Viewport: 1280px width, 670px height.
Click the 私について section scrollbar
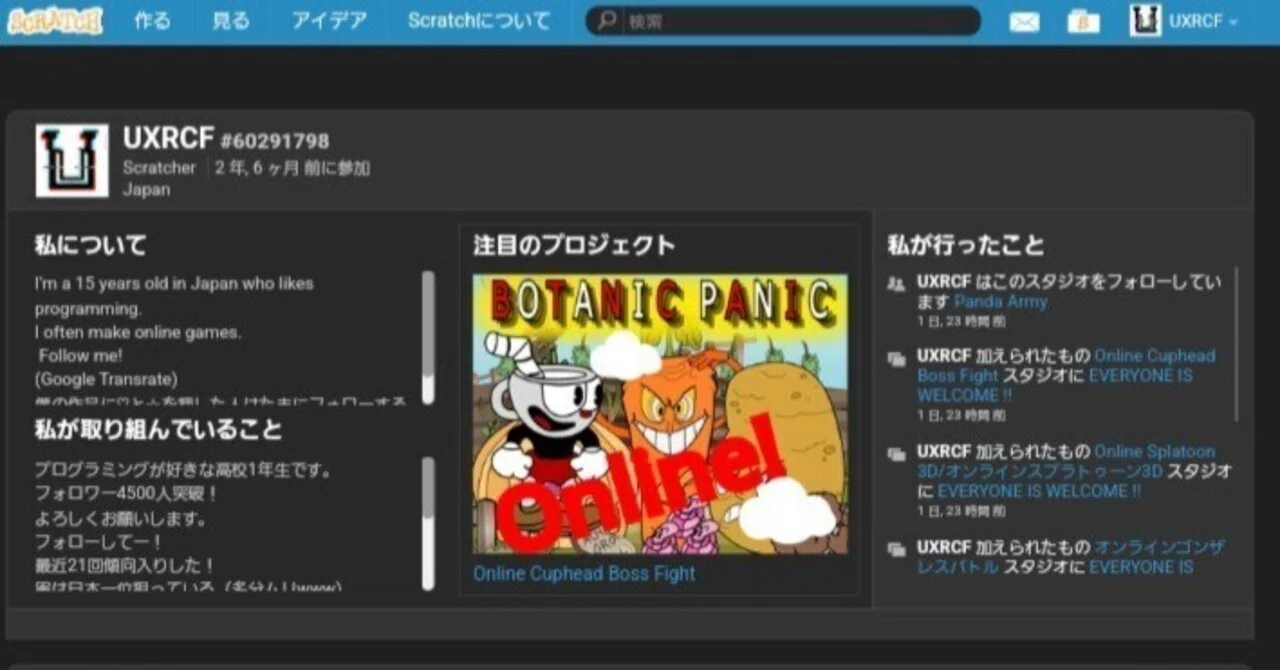point(428,337)
